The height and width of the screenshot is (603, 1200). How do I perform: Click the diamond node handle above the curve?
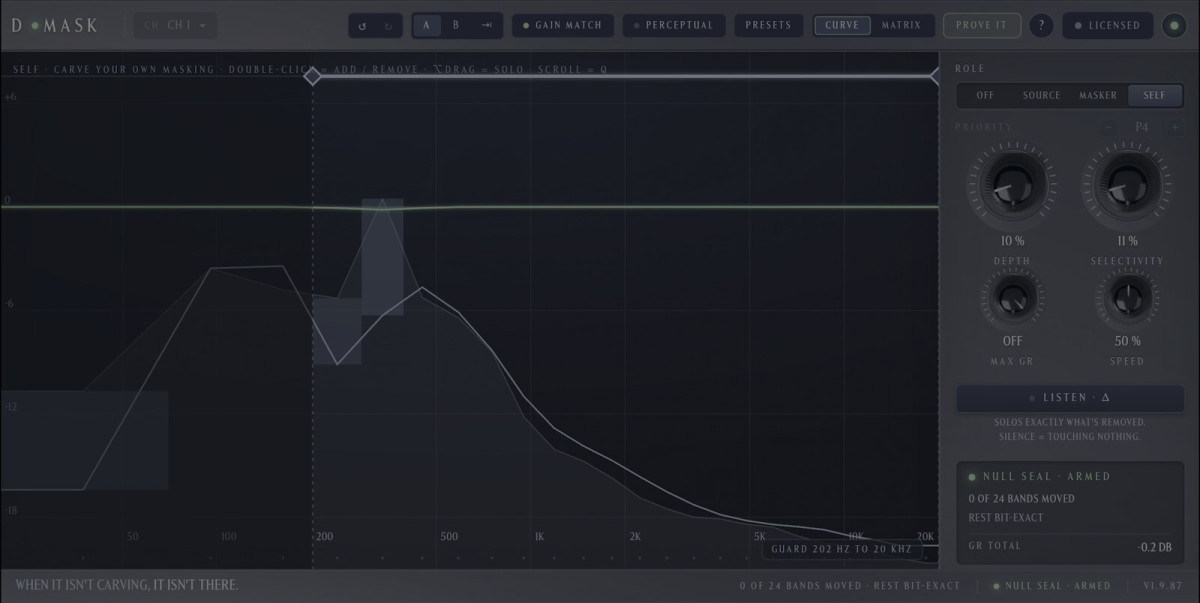point(312,76)
